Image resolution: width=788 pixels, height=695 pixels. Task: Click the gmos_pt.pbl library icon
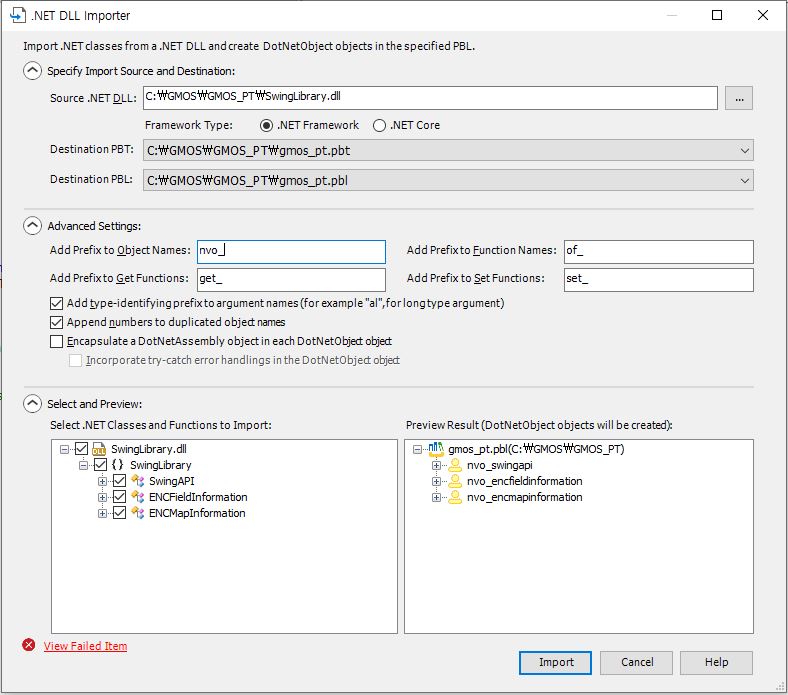click(x=436, y=449)
